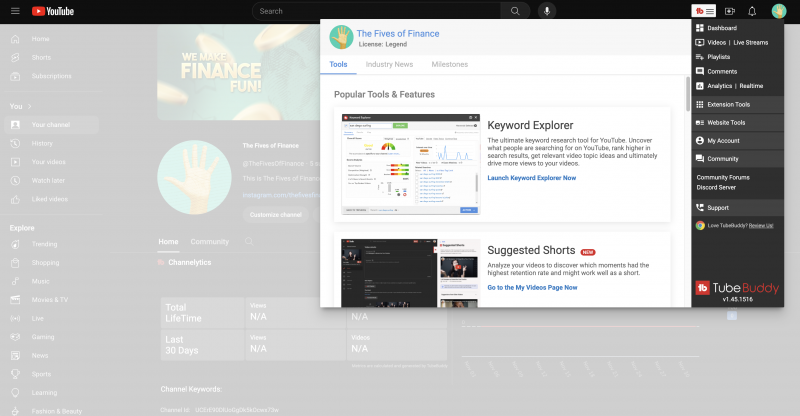Image resolution: width=800 pixels, height=416 pixels.
Task: Click the Keyword Explorer preview thumbnail
Action: (410, 164)
